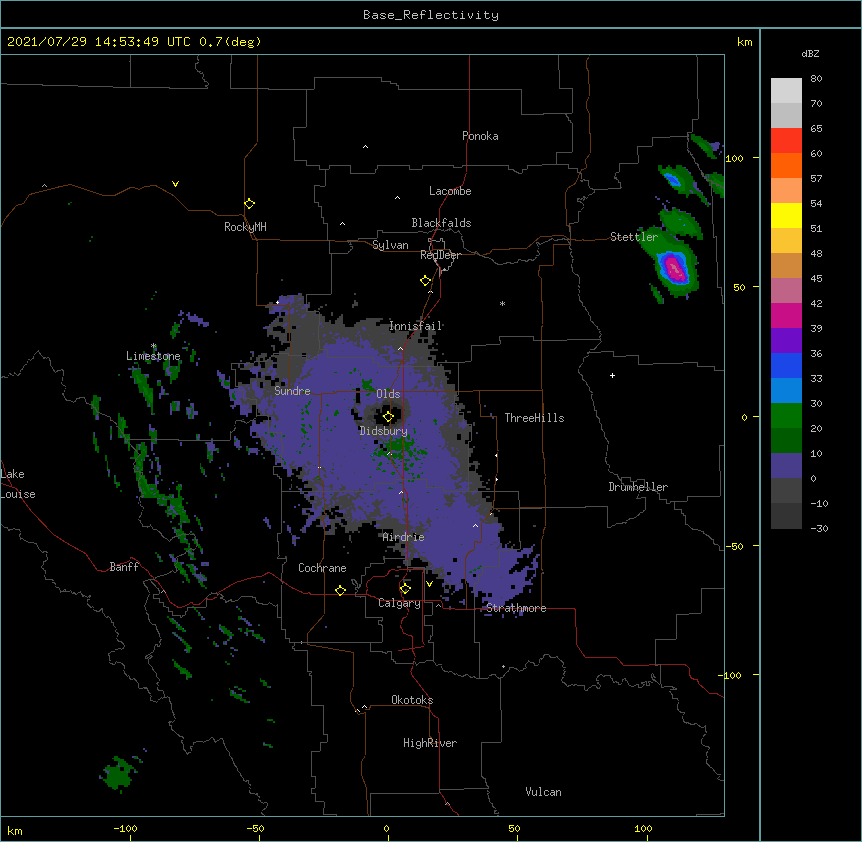Viewport: 862px width, 842px height.
Task: Click the Vulcan city label
Action: coord(543,792)
